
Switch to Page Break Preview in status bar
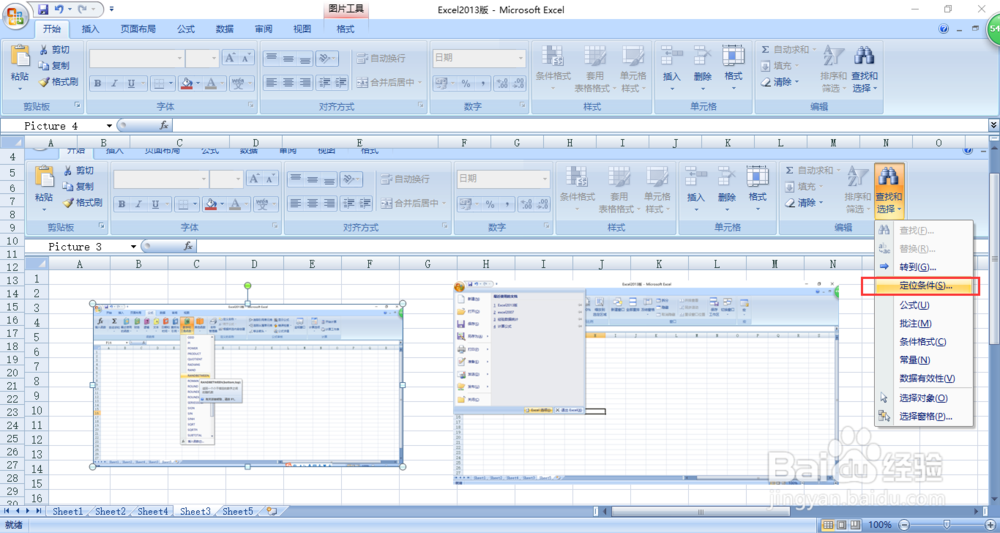pos(857,525)
